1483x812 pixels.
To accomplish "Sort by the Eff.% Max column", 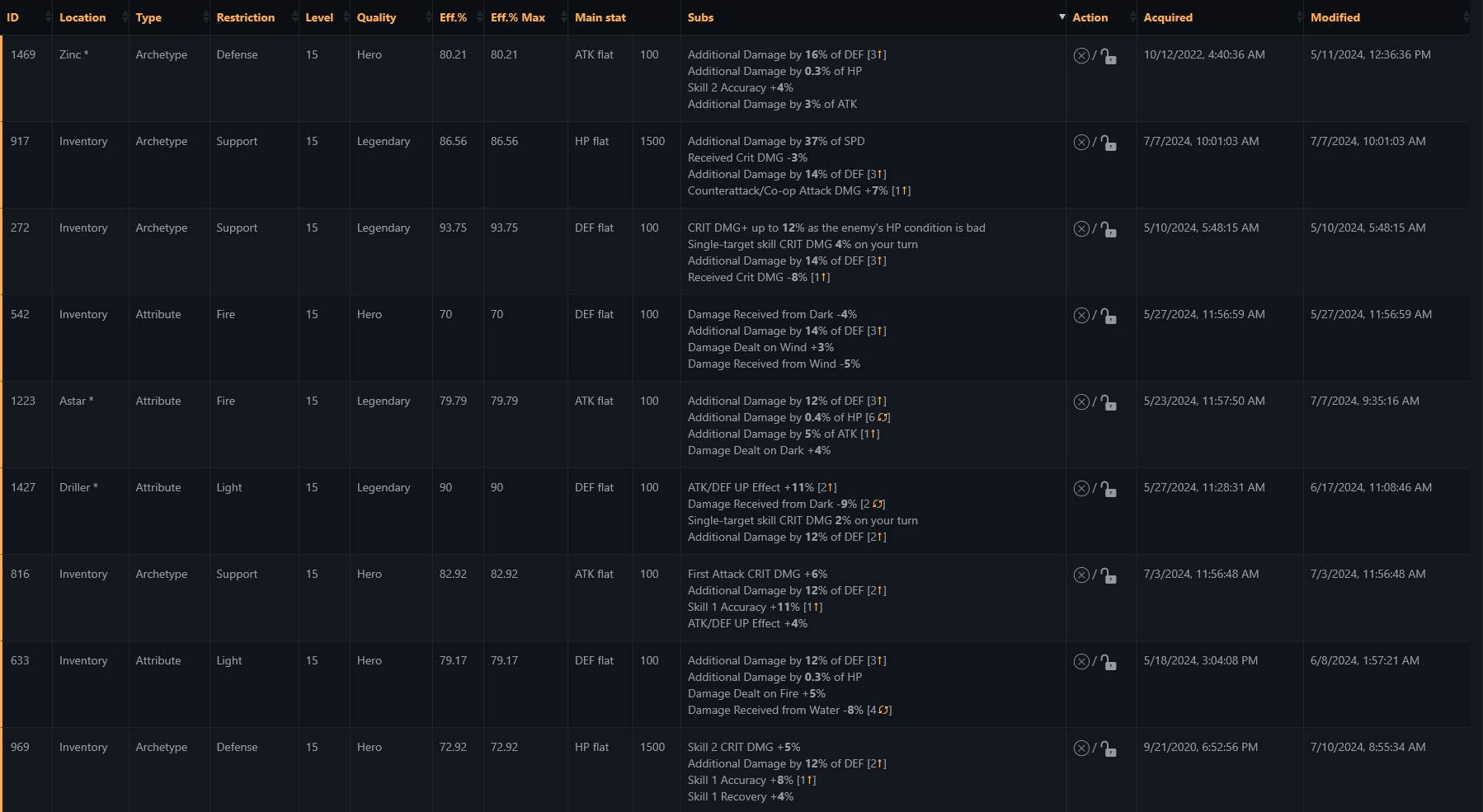I will click(x=518, y=17).
